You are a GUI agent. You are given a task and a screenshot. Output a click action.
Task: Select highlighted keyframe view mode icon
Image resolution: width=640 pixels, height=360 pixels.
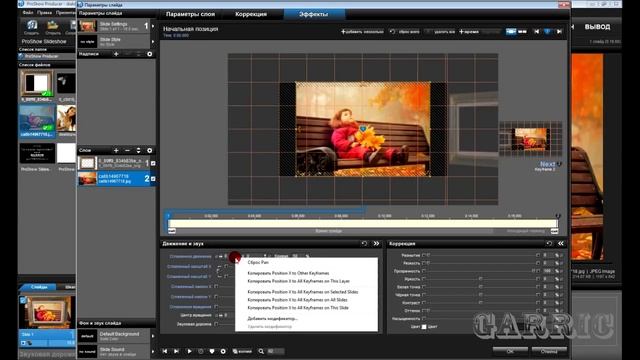[511, 31]
